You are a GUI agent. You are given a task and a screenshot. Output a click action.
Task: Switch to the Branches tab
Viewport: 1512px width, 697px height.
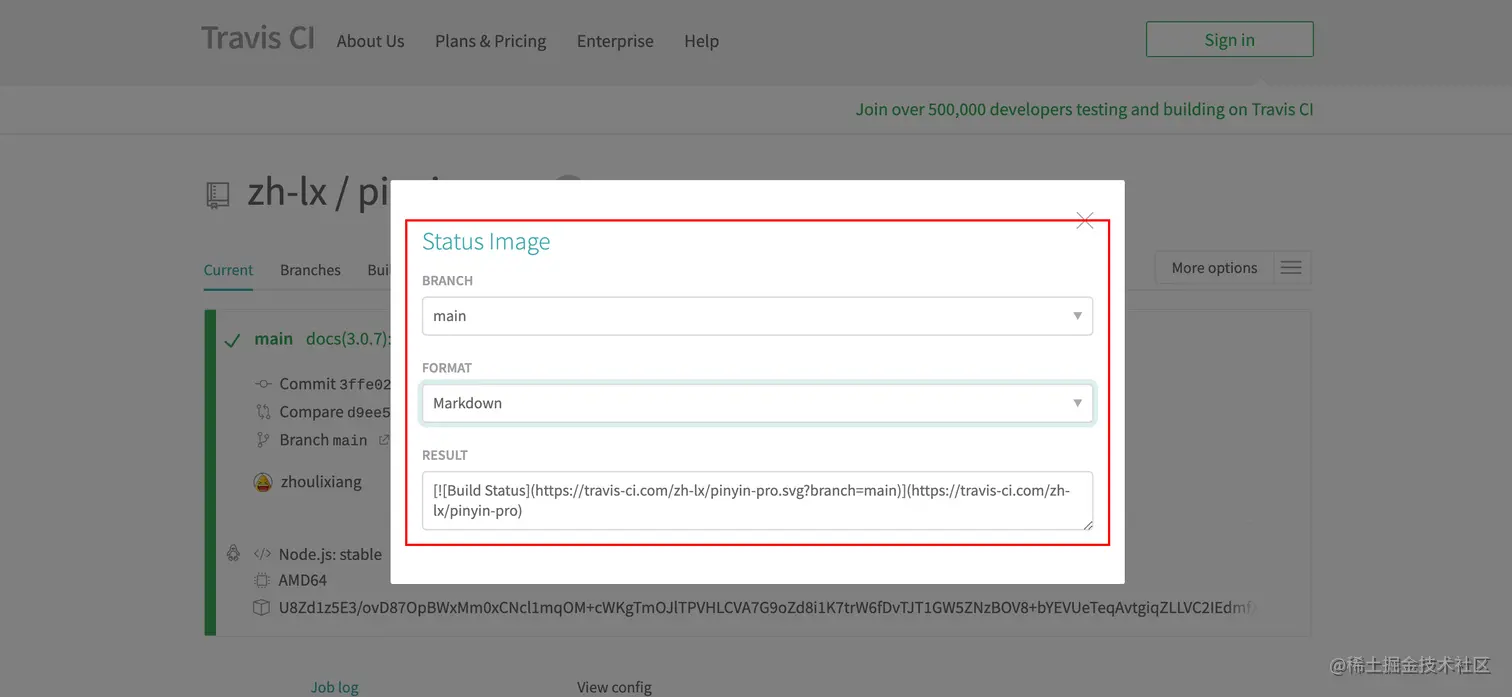[x=310, y=270]
